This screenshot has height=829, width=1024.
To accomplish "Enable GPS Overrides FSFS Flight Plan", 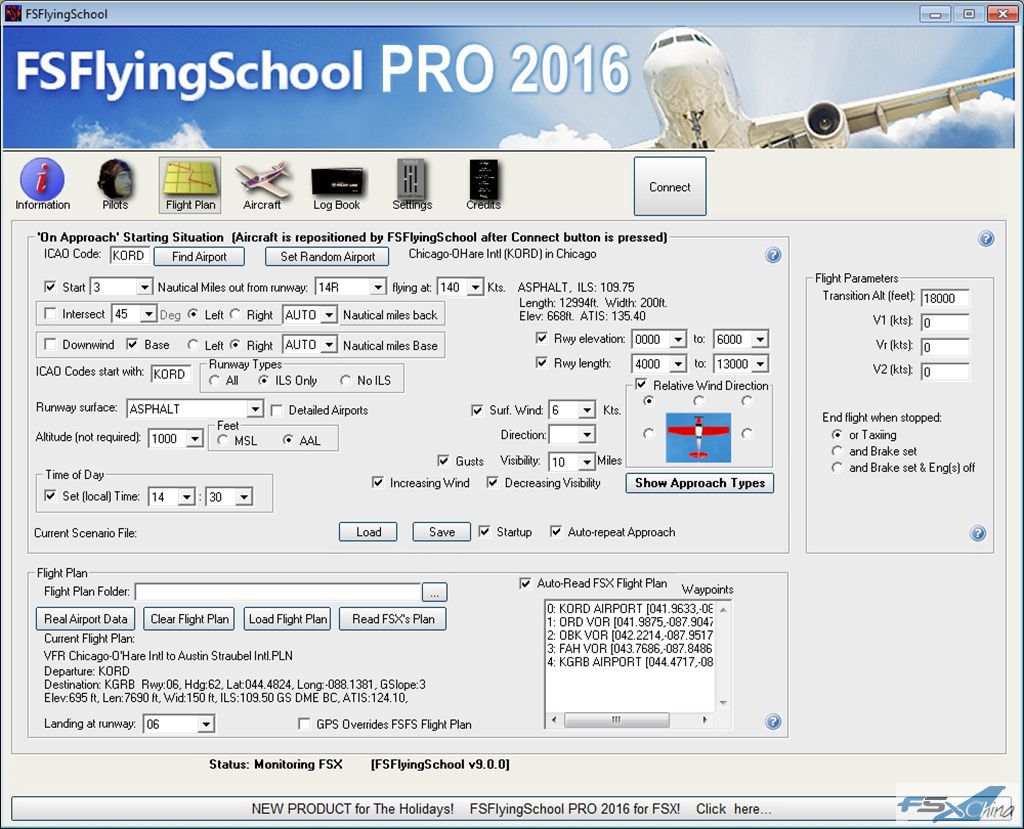I will (304, 724).
